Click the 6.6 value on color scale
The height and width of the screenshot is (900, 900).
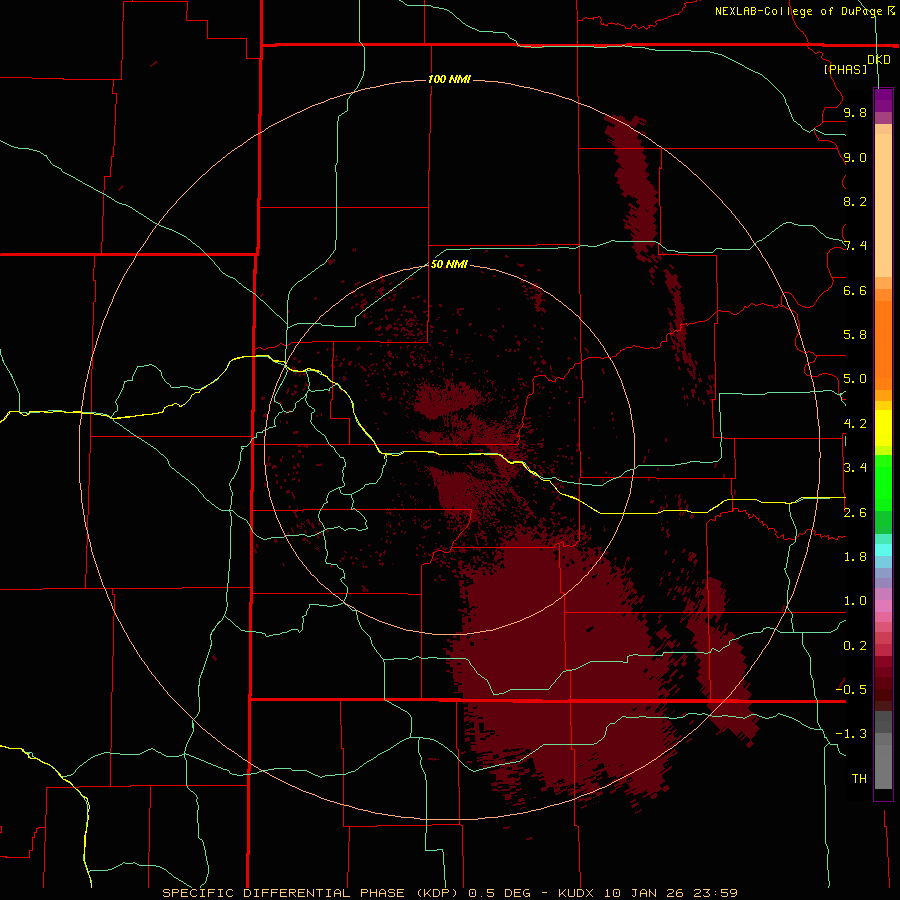coord(855,290)
